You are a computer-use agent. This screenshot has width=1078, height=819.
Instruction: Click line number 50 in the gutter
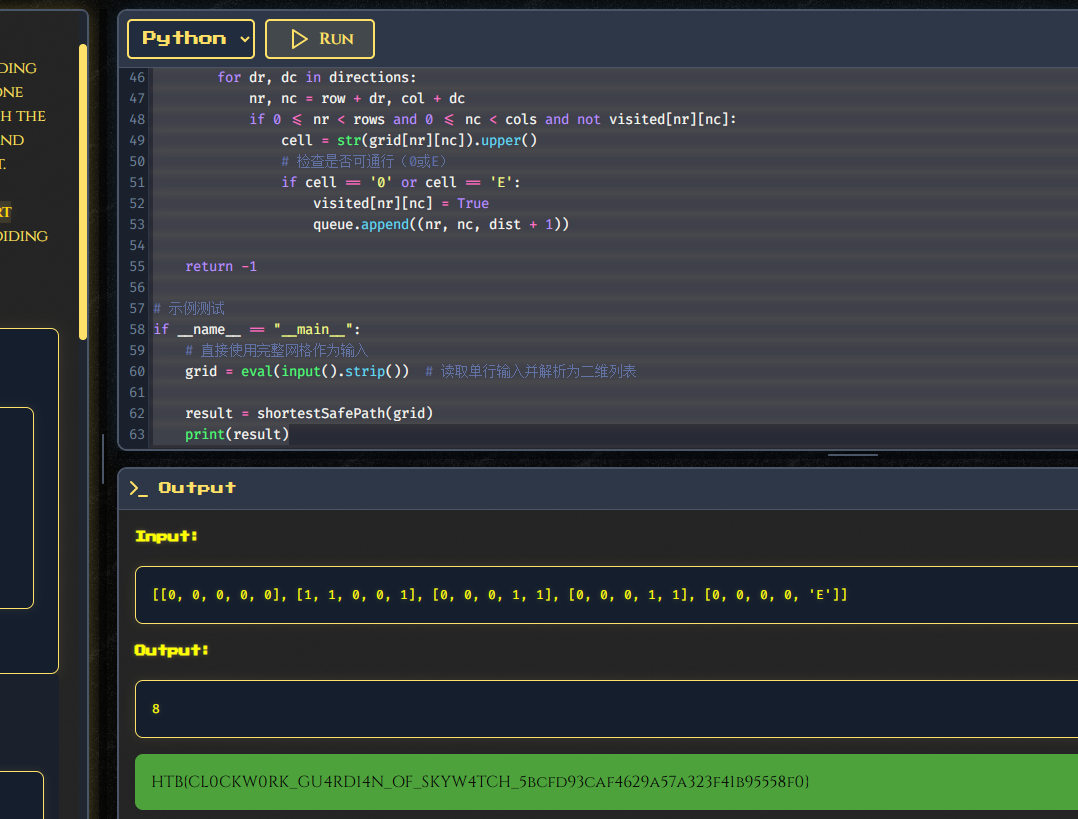click(x=137, y=161)
